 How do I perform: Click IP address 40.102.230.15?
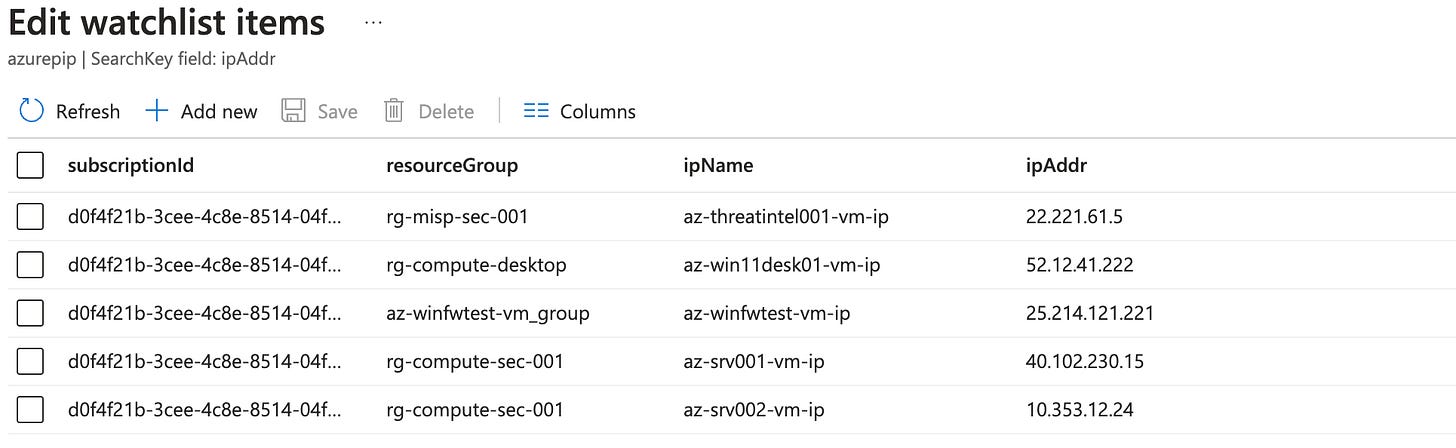[1086, 361]
